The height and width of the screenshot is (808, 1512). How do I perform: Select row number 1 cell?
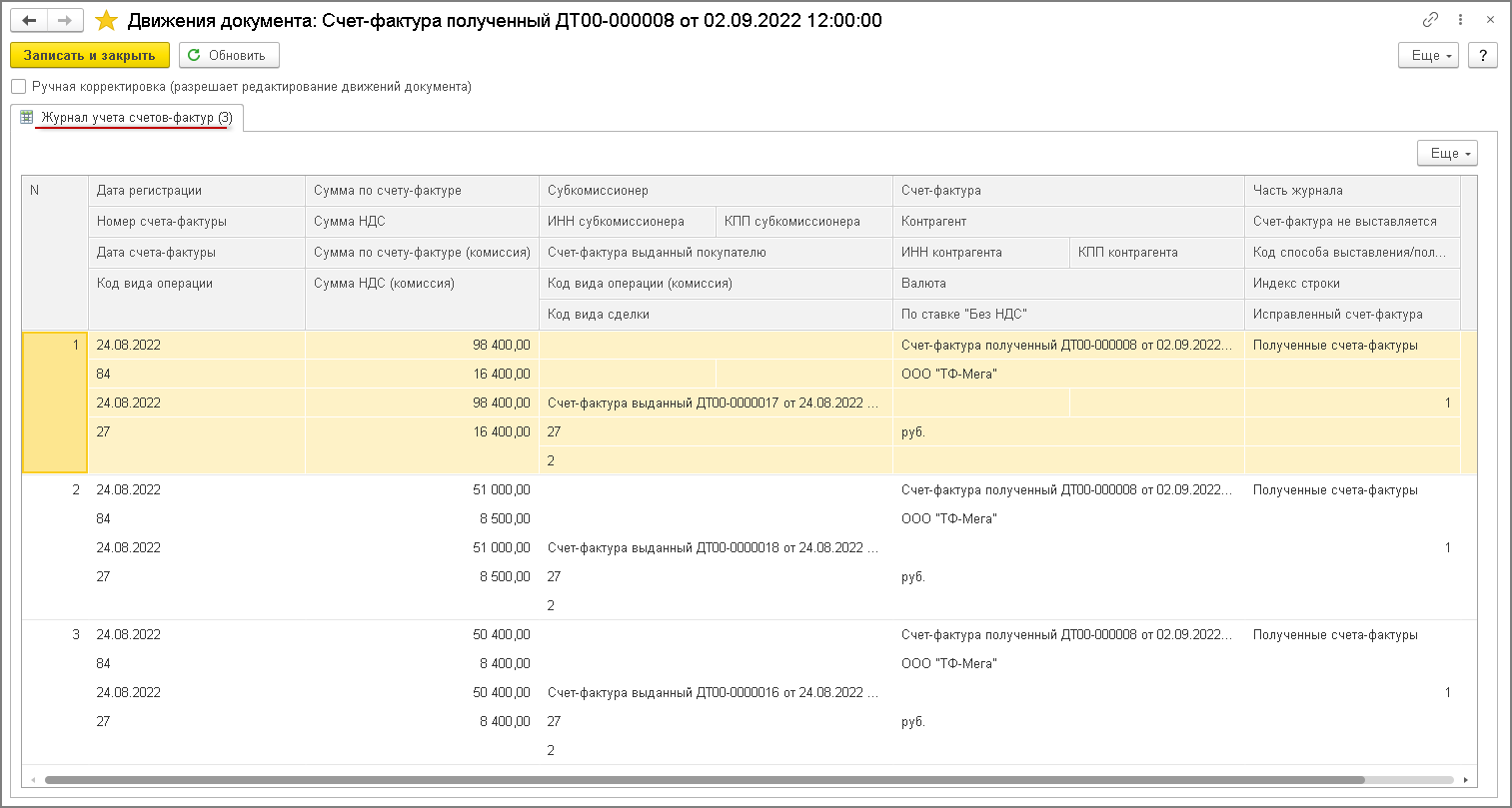click(55, 403)
